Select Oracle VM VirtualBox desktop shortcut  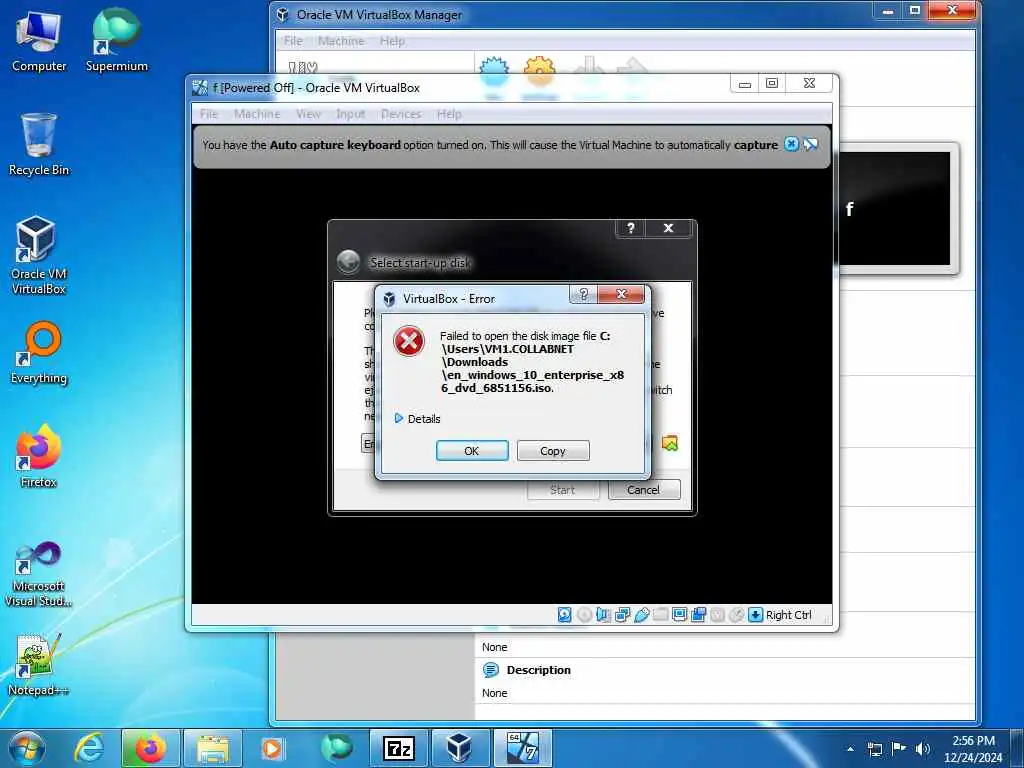pos(38,255)
